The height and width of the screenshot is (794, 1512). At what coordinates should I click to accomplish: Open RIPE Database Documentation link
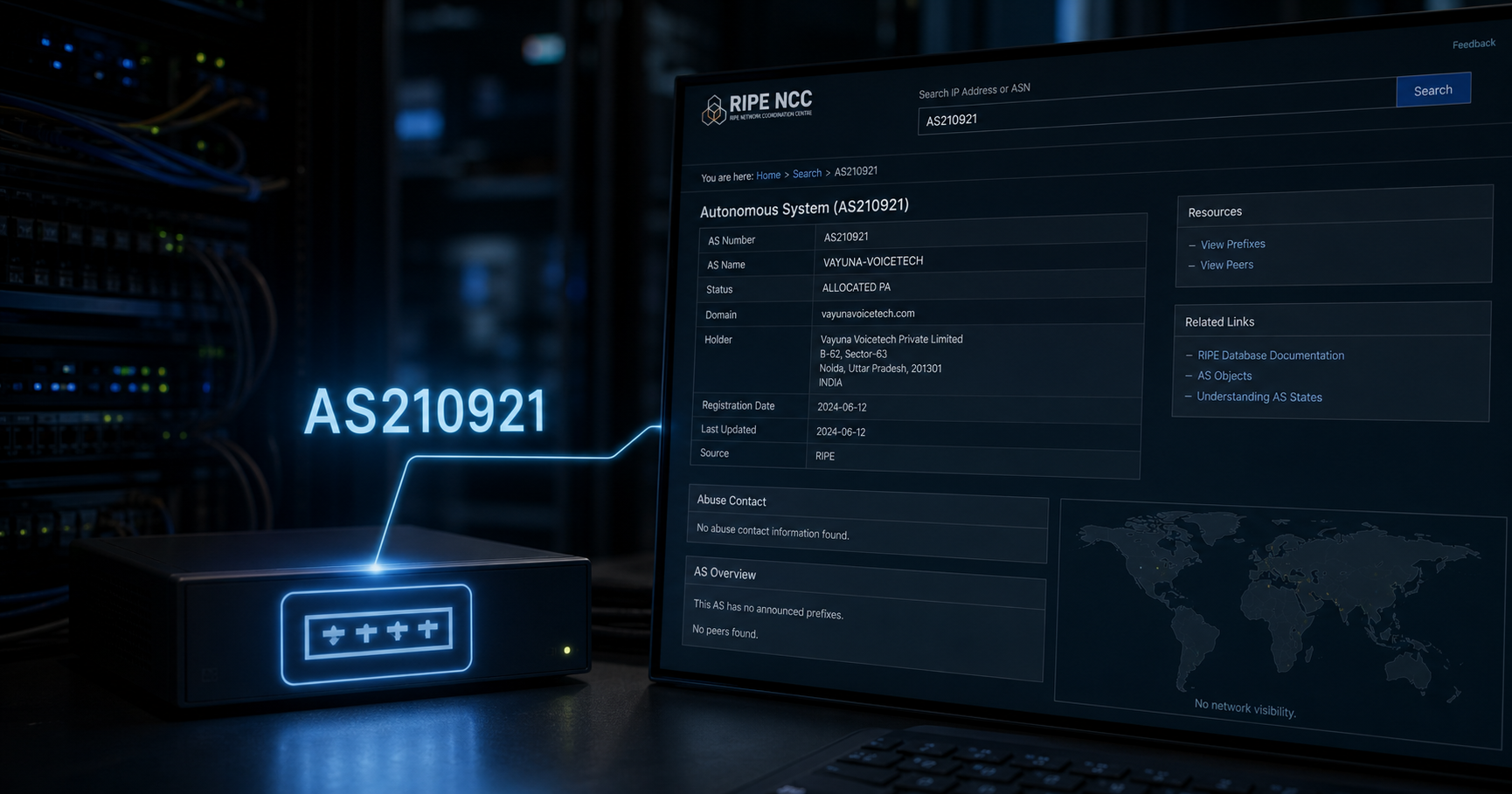tap(1271, 356)
